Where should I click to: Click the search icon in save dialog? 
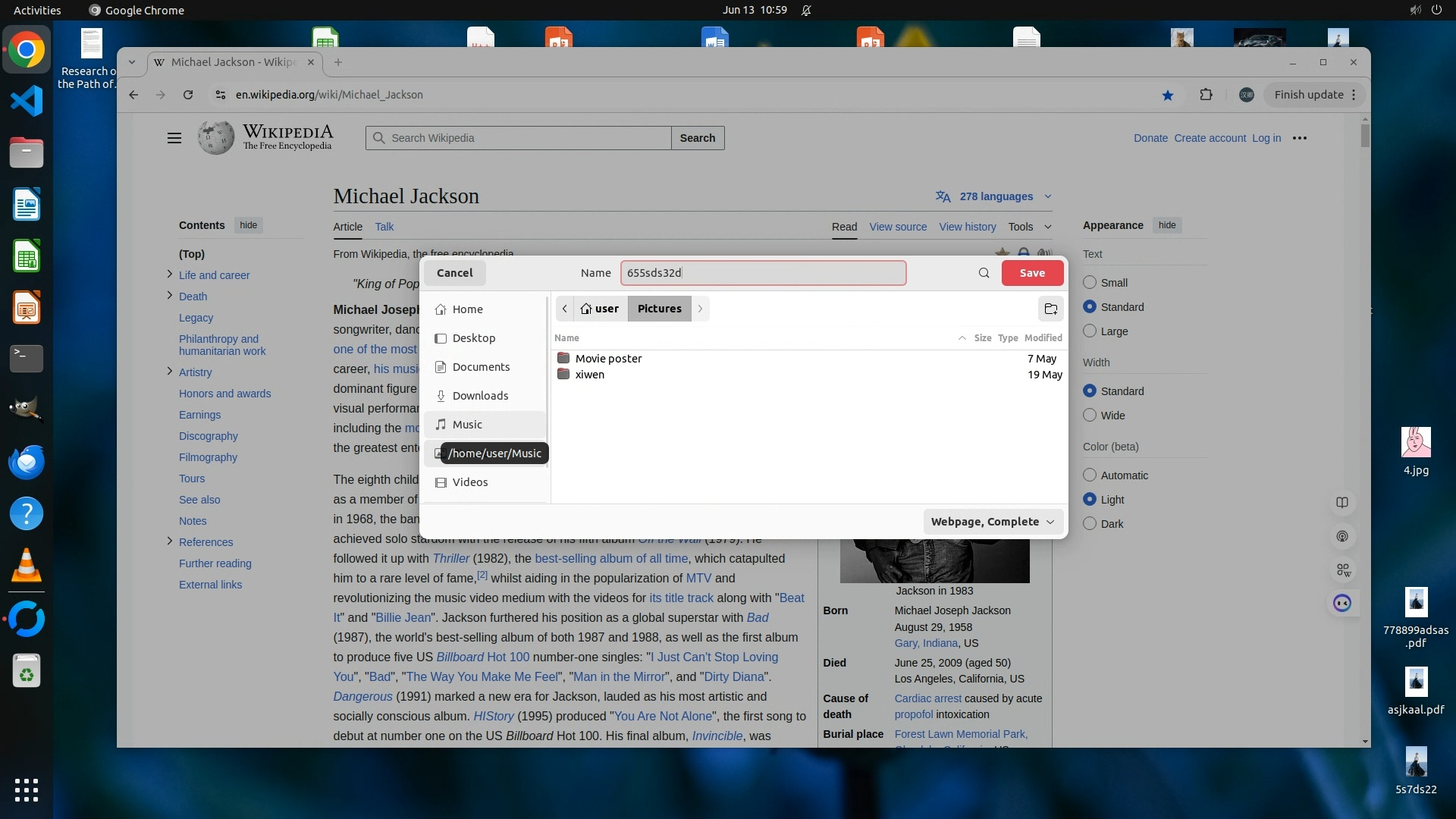pos(984,273)
